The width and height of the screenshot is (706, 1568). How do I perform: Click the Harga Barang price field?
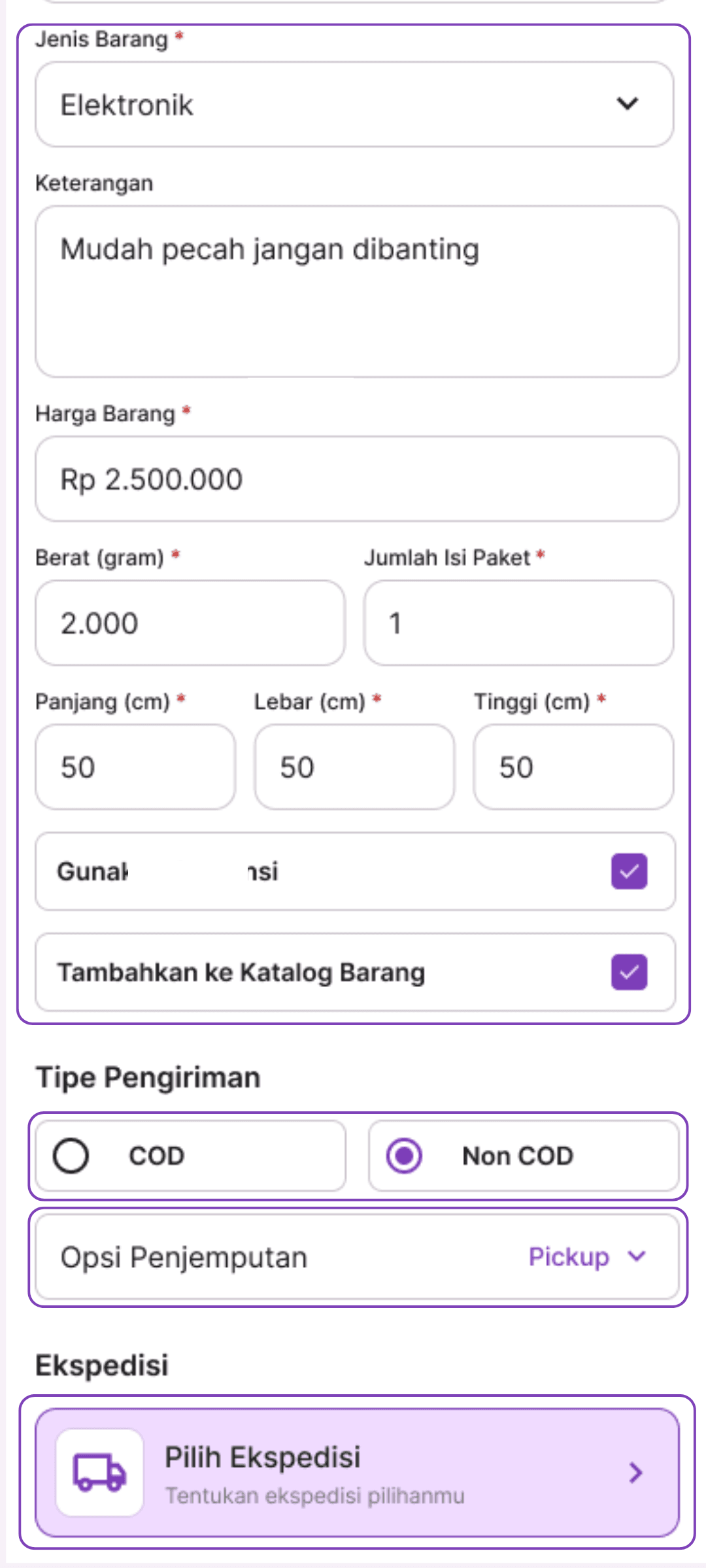pos(357,479)
